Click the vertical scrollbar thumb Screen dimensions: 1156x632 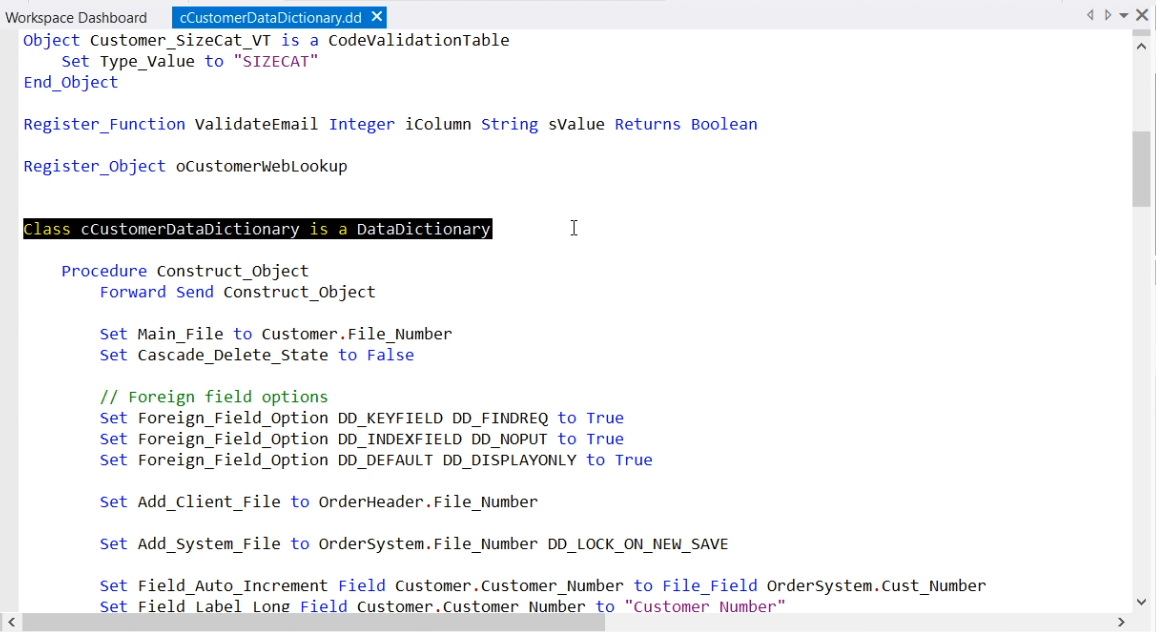coord(1141,168)
